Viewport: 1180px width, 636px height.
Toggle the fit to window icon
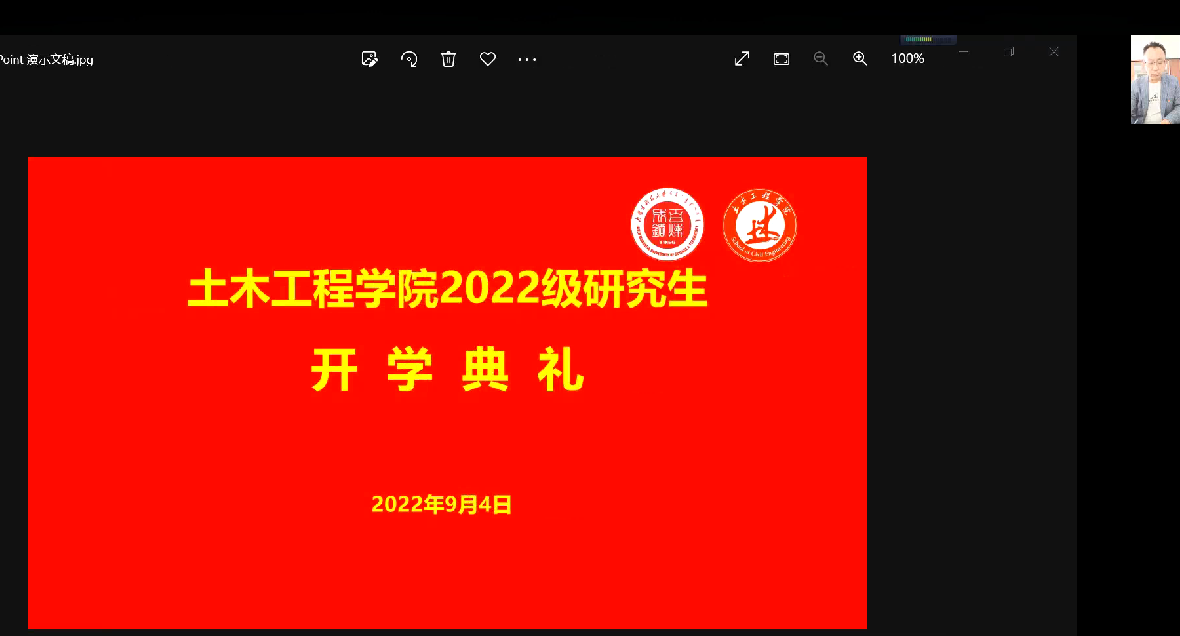pyautogui.click(x=781, y=59)
